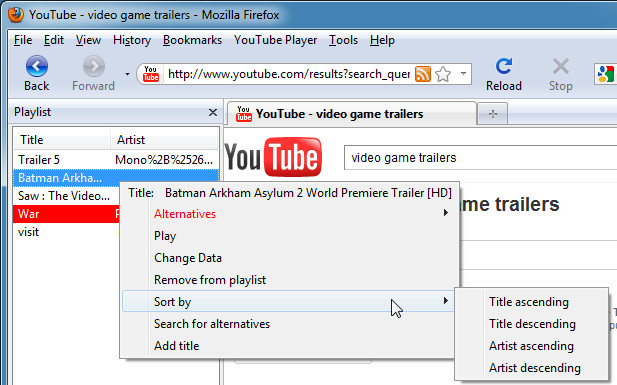The height and width of the screenshot is (385, 617).
Task: Expand the Alternatives submenu arrow
Action: point(445,213)
